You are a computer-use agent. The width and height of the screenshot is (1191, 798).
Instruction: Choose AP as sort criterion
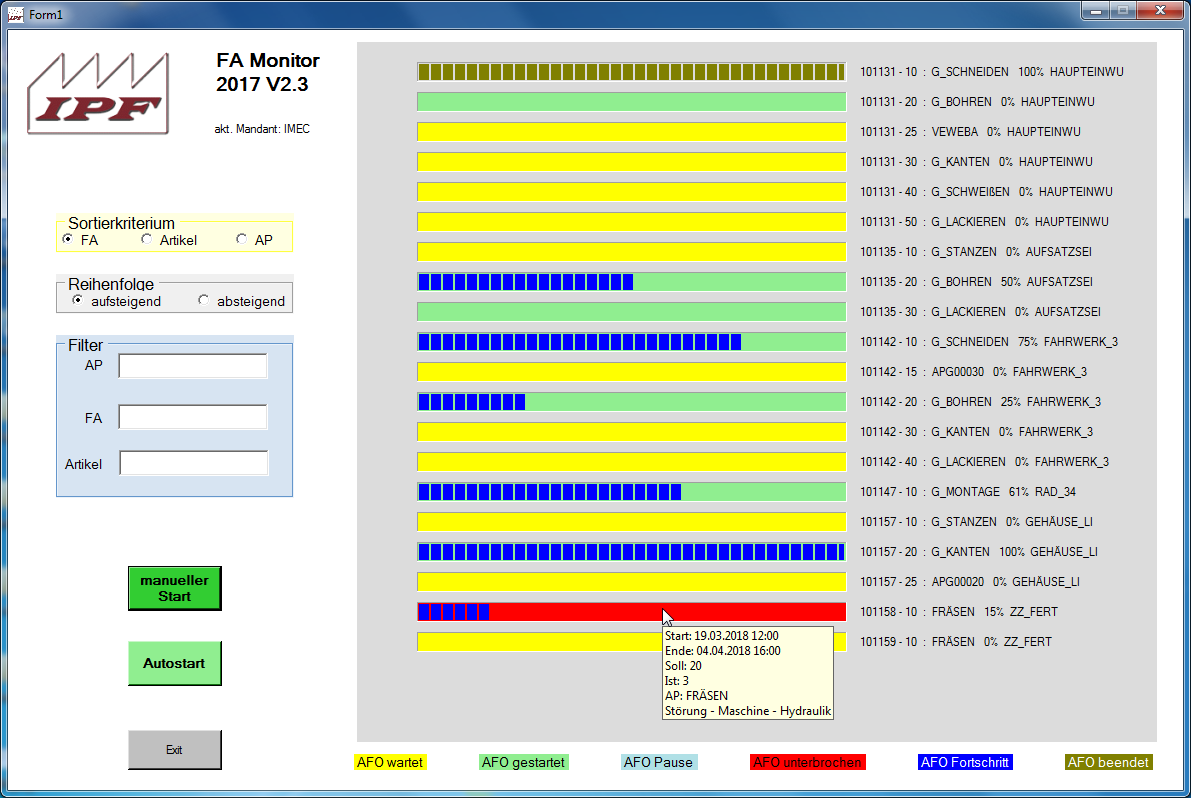[241, 240]
